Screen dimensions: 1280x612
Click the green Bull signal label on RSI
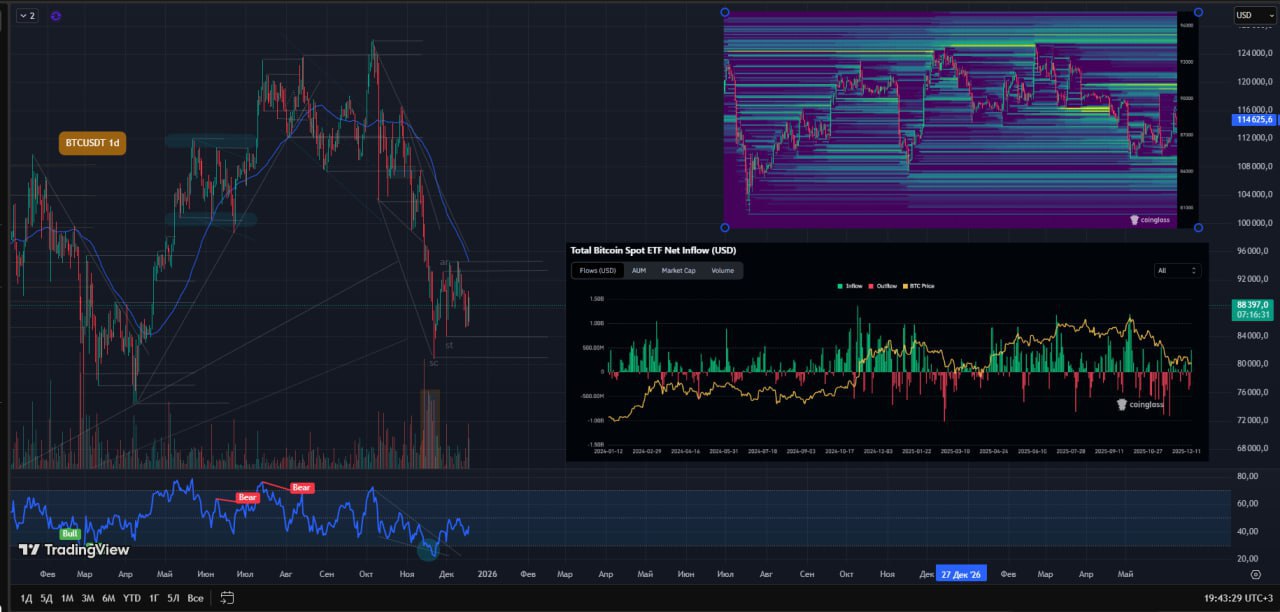coord(69,534)
